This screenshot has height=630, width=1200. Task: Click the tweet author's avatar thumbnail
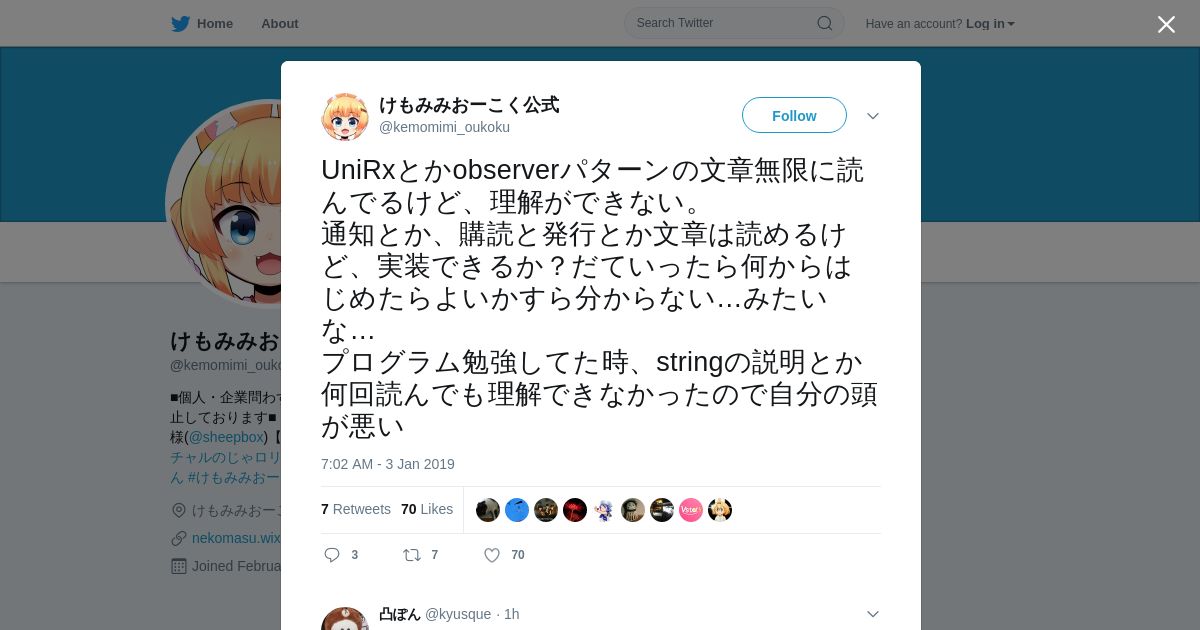(345, 116)
